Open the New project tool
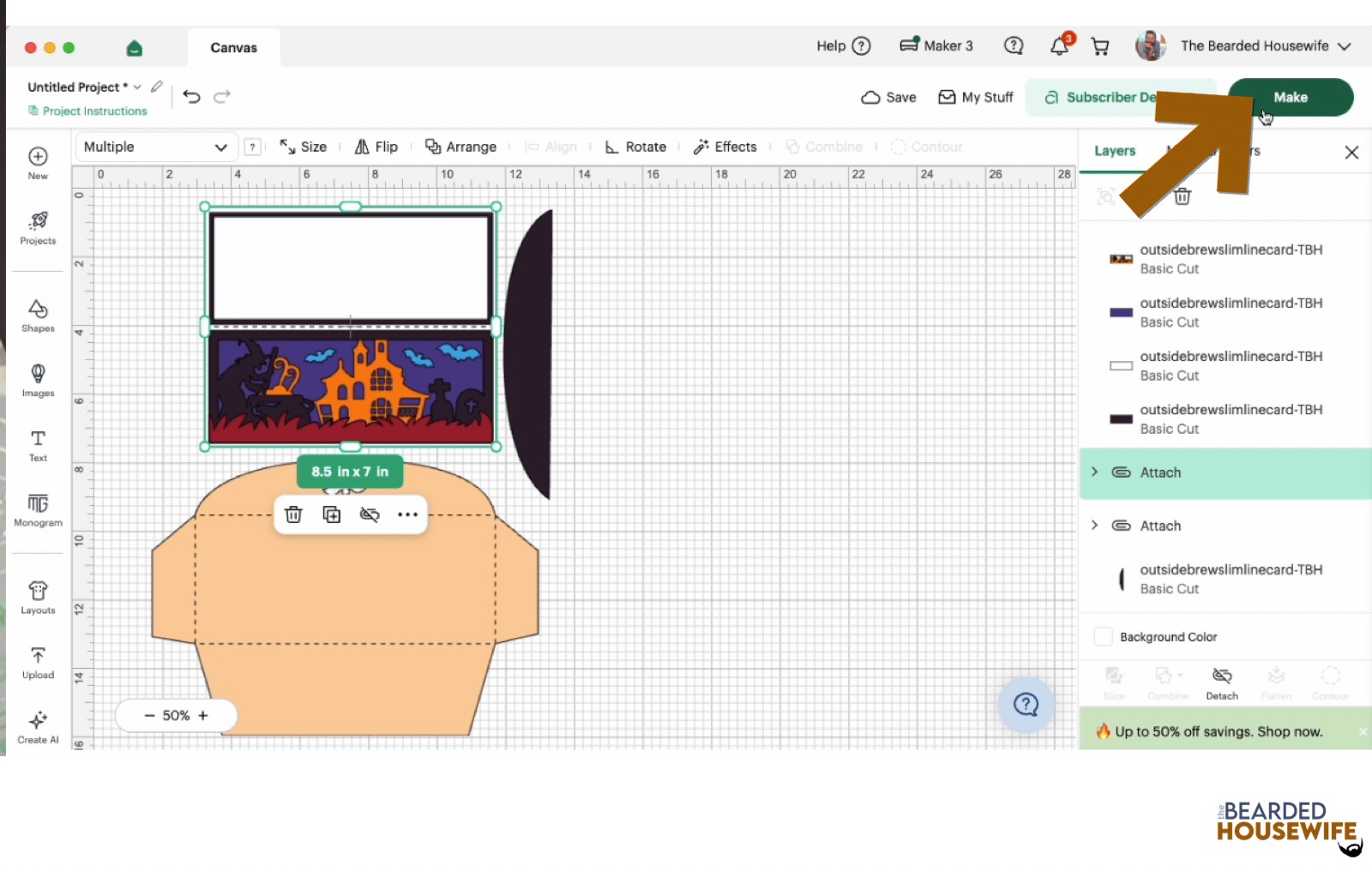This screenshot has height=872, width=1372. point(38,162)
